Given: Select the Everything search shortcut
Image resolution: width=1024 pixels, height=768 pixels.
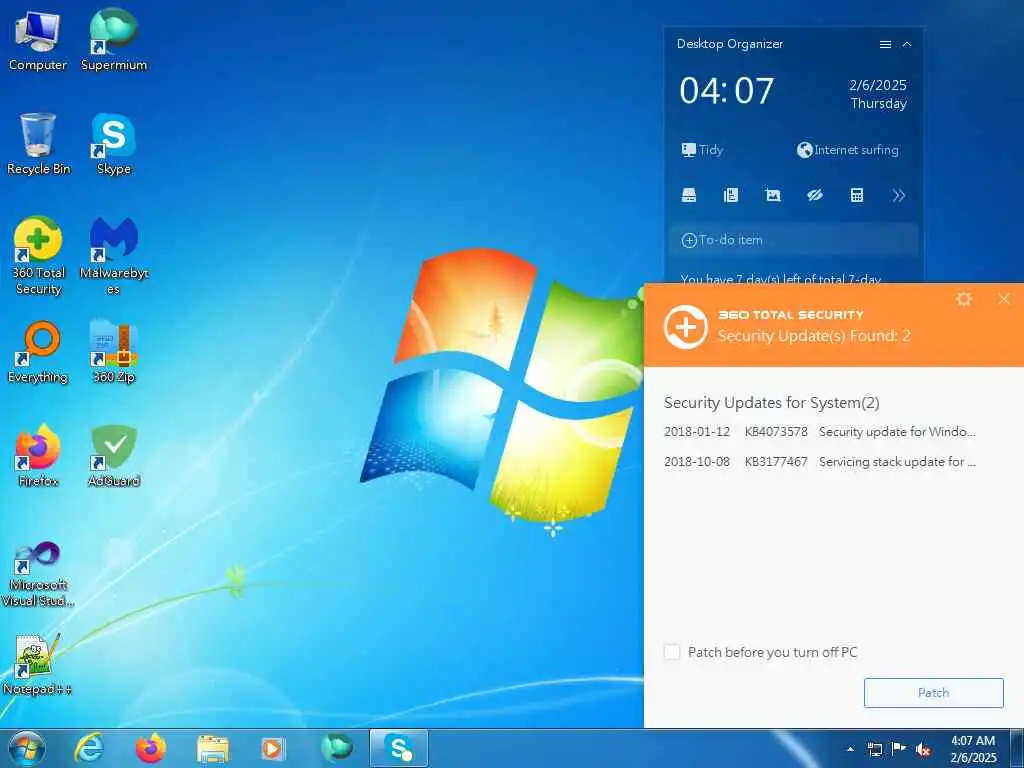Looking at the screenshot, I should pos(38,352).
